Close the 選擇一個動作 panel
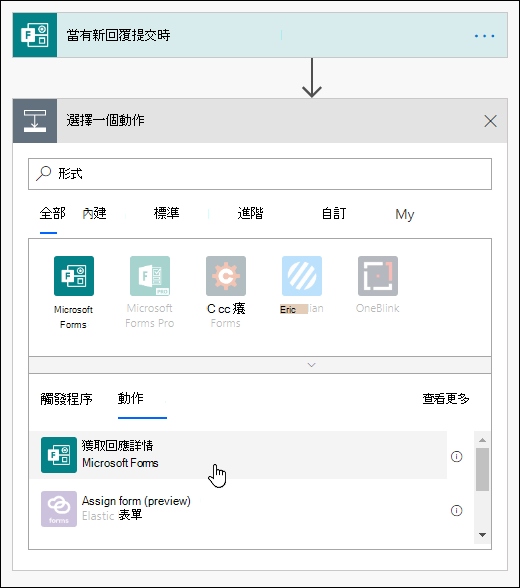520x588 pixels. [490, 121]
